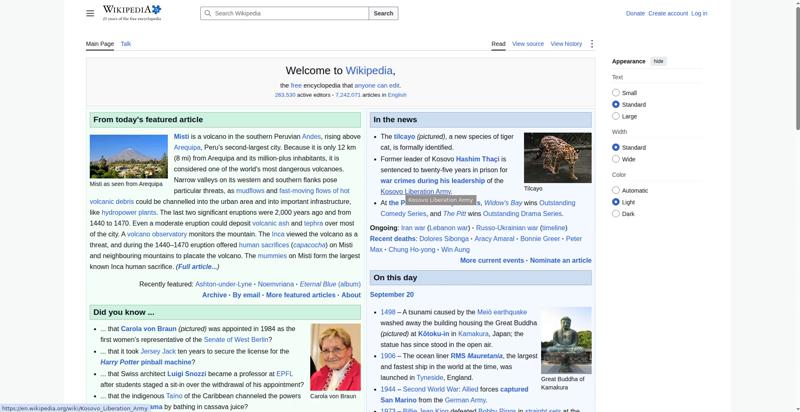
Task: Open the Main Page tab
Action: [x=100, y=44]
